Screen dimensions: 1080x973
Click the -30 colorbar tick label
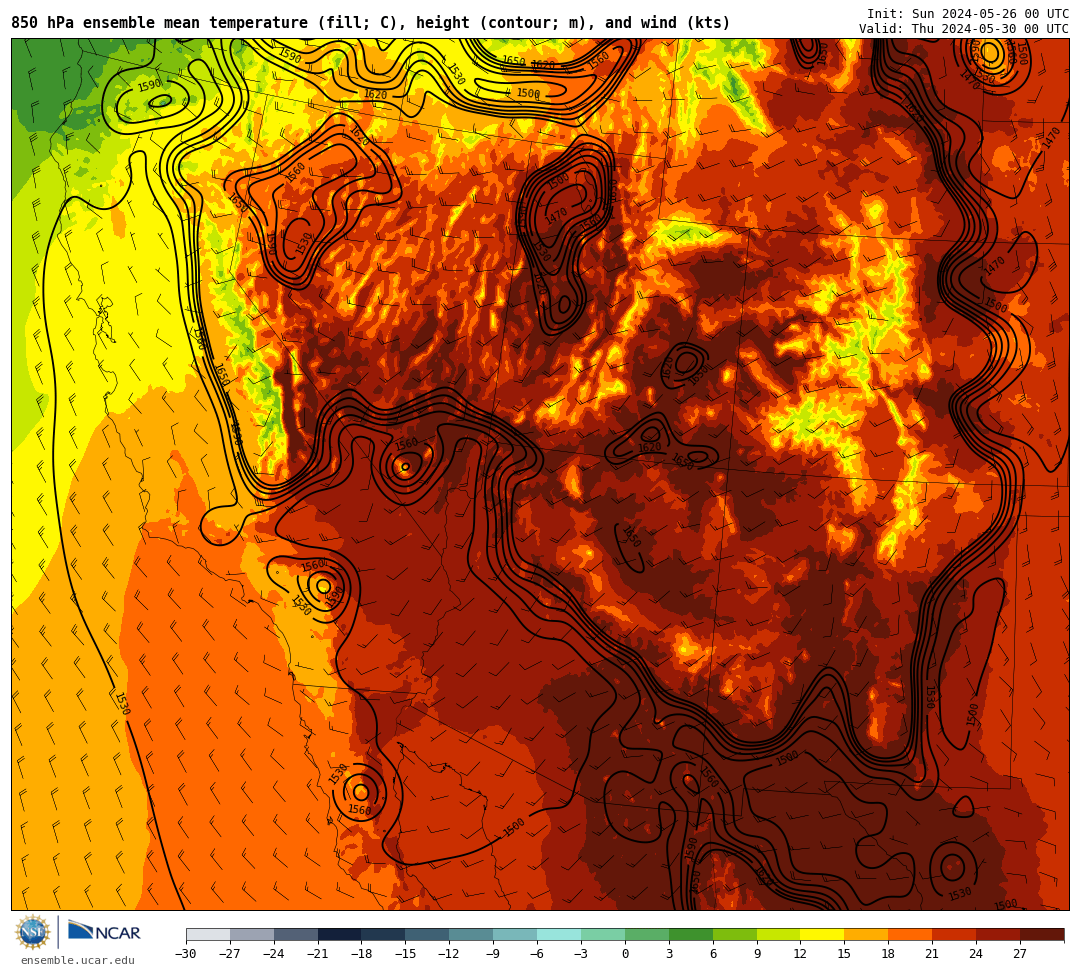[x=186, y=954]
